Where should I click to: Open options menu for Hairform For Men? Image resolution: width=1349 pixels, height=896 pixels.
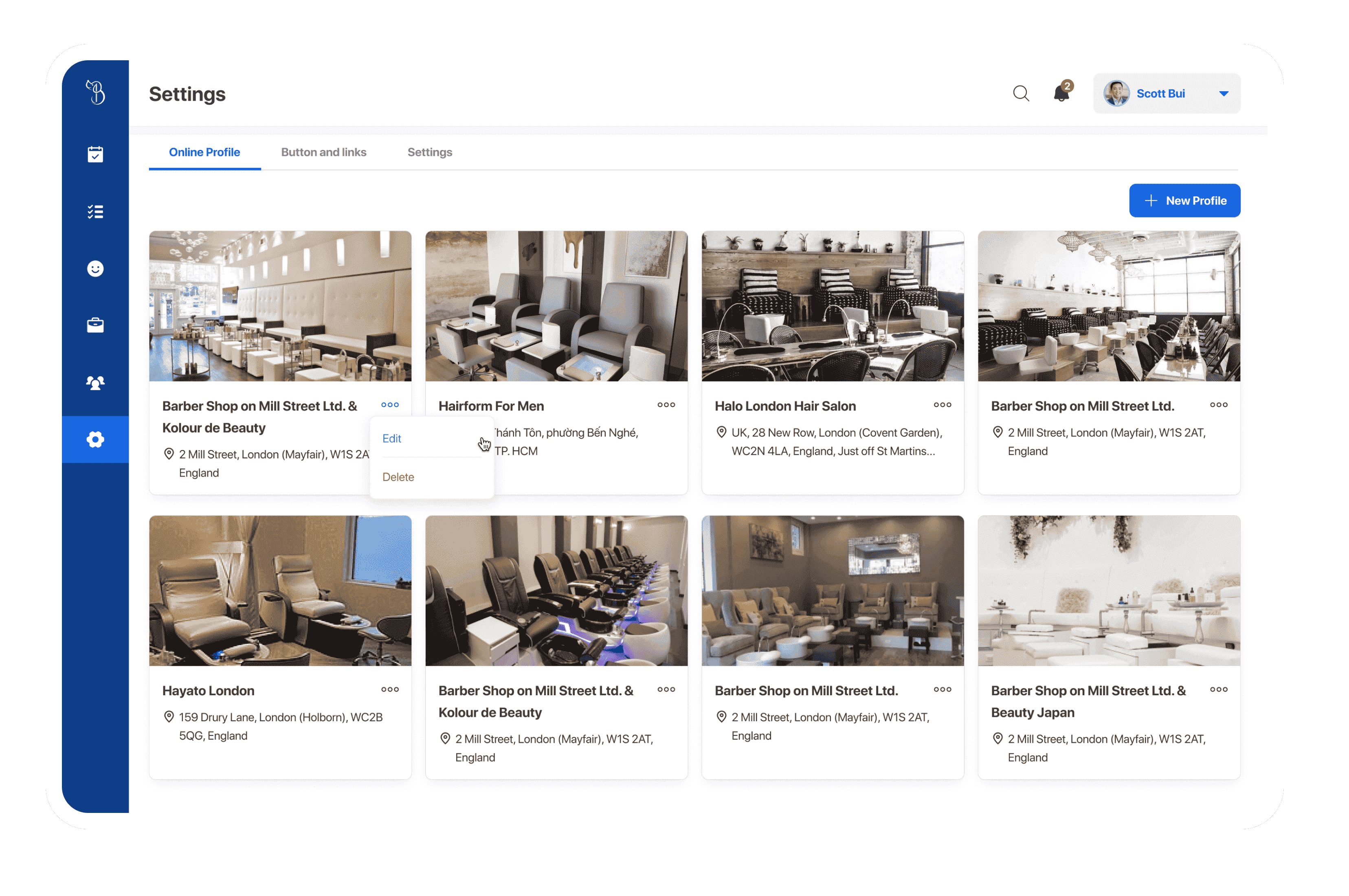point(666,404)
